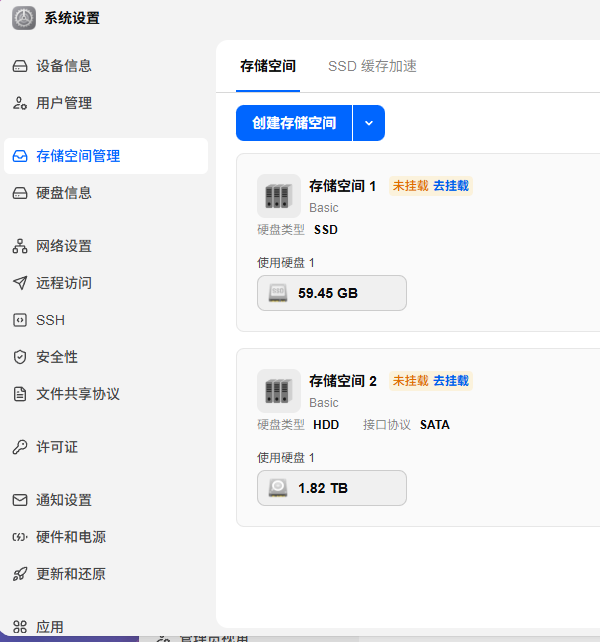Click 去挂载 link for storage space 2
This screenshot has width=600, height=642.
(451, 381)
